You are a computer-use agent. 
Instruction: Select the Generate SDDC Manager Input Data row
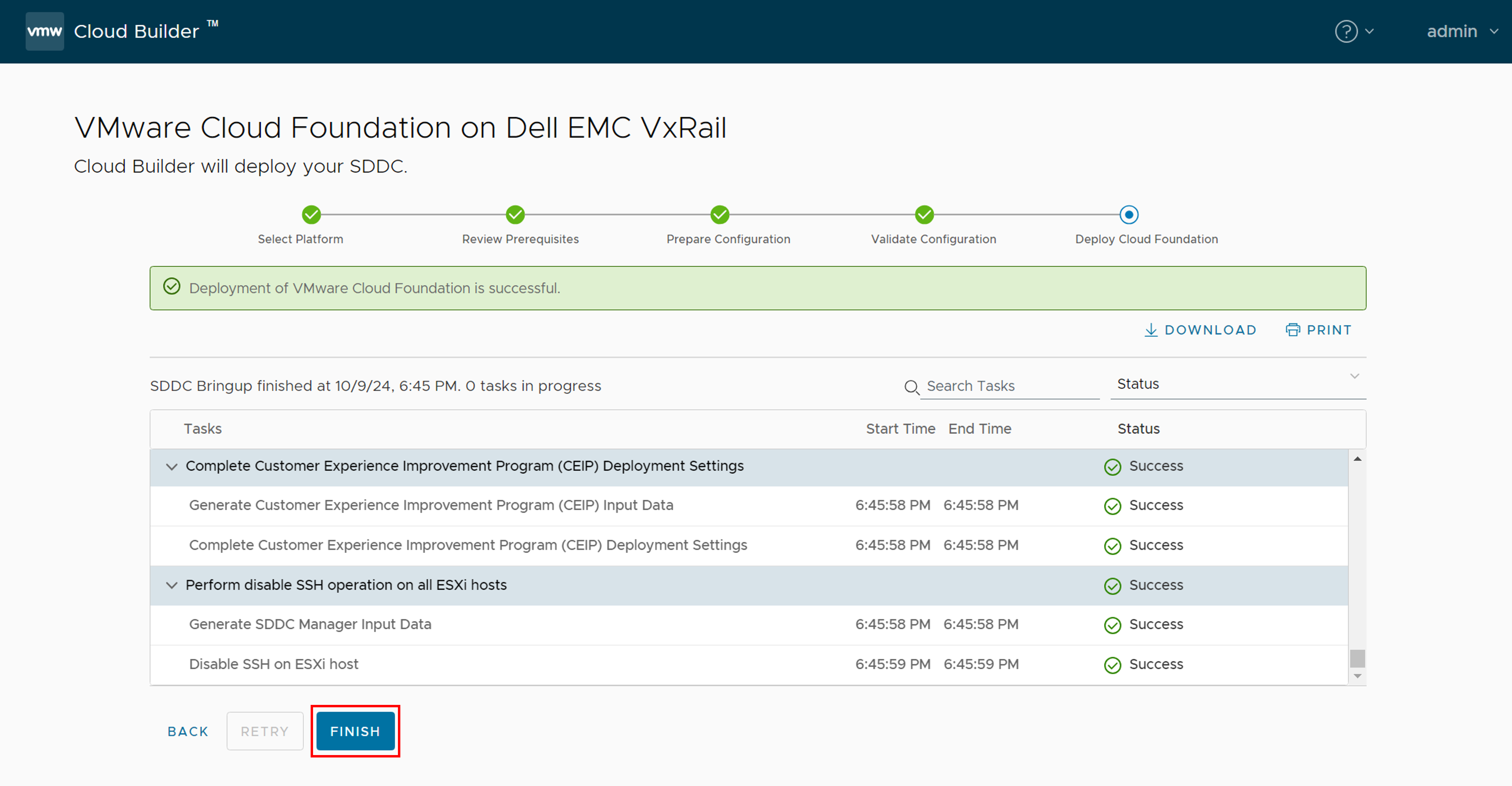coord(749,624)
